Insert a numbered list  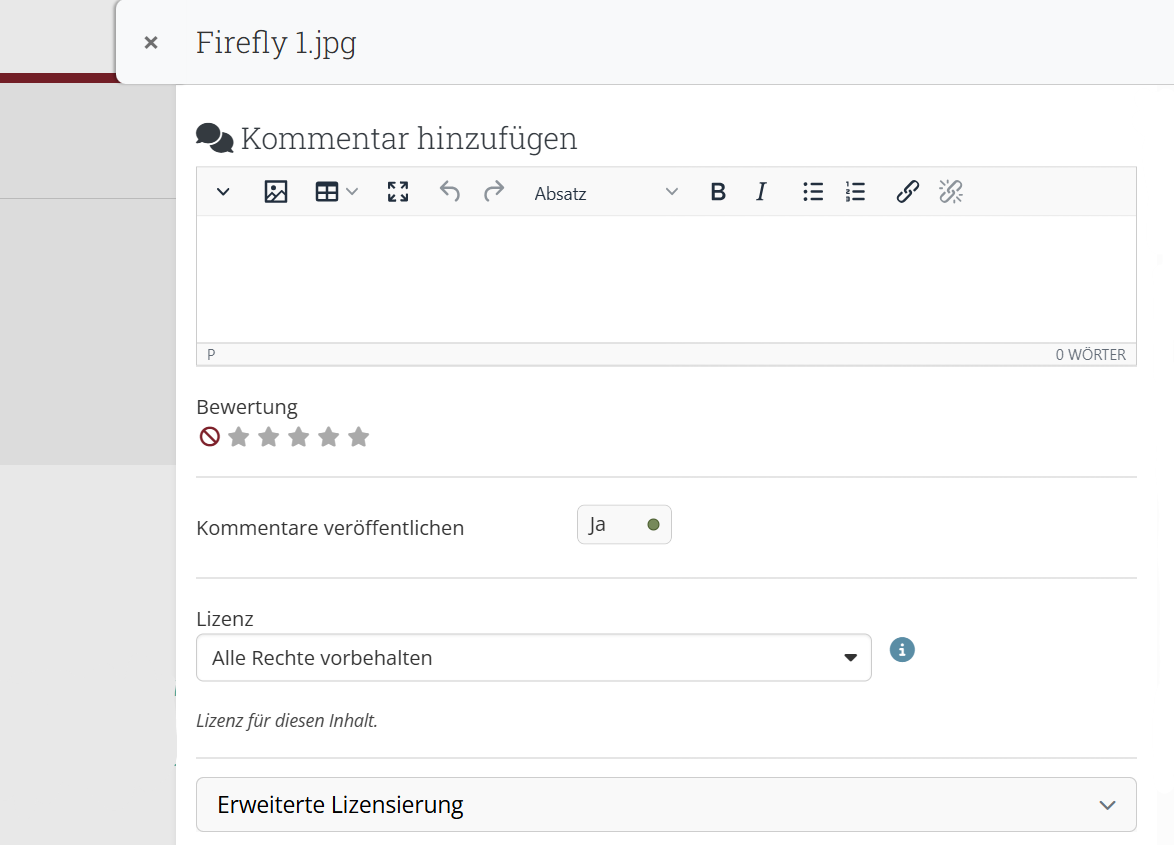click(855, 192)
